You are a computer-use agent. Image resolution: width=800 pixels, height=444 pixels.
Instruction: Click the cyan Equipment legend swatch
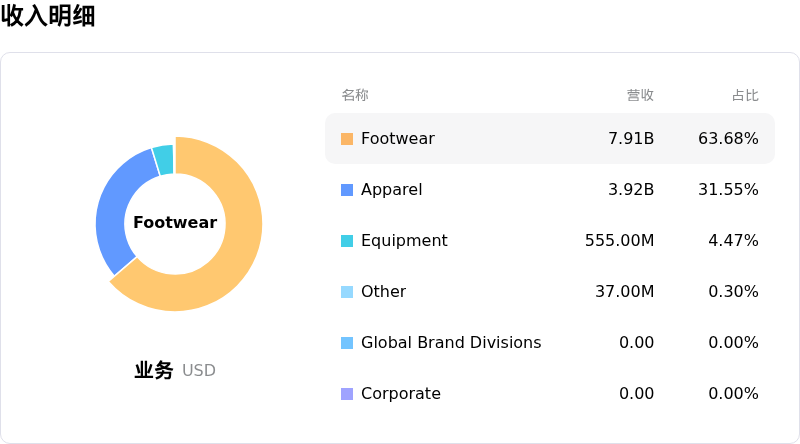(x=347, y=241)
